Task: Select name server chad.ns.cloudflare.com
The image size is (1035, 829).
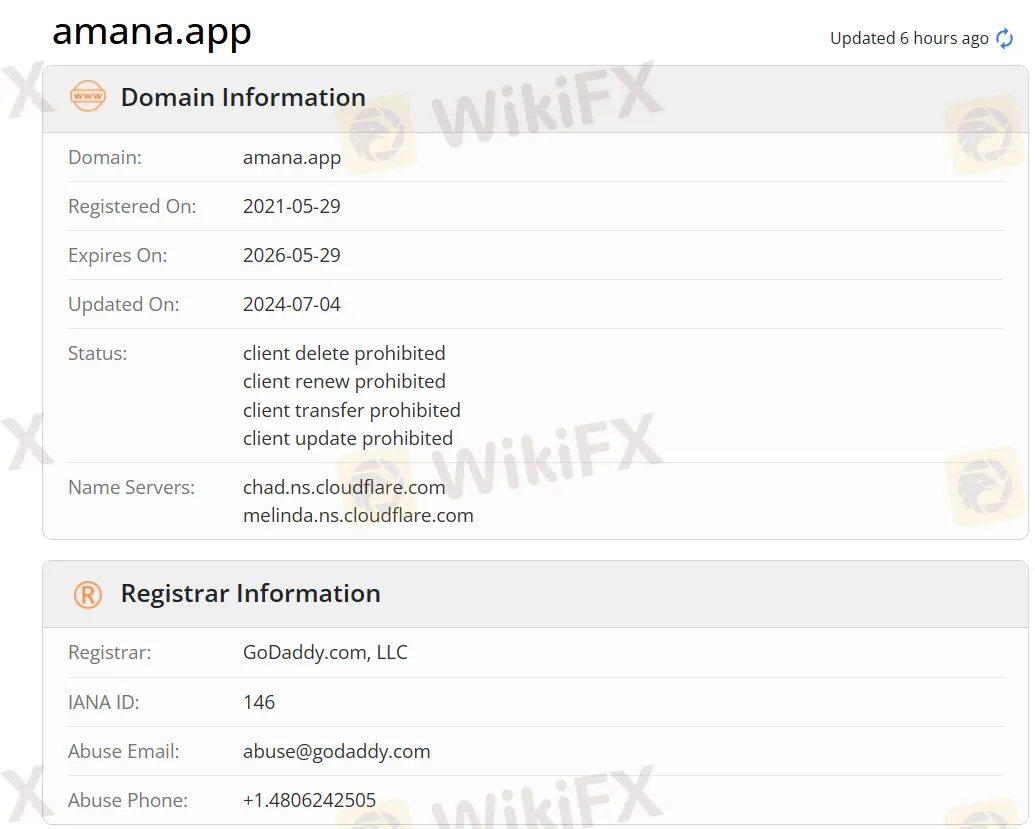Action: point(344,487)
